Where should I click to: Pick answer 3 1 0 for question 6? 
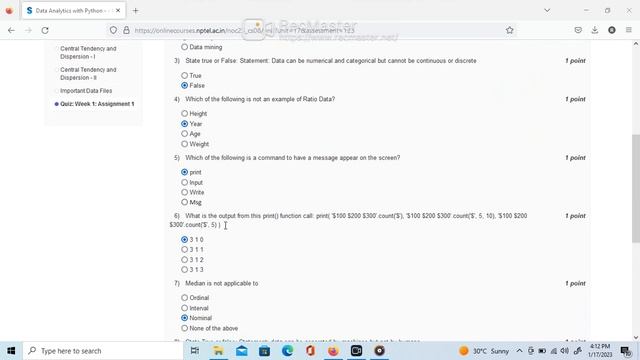point(184,240)
